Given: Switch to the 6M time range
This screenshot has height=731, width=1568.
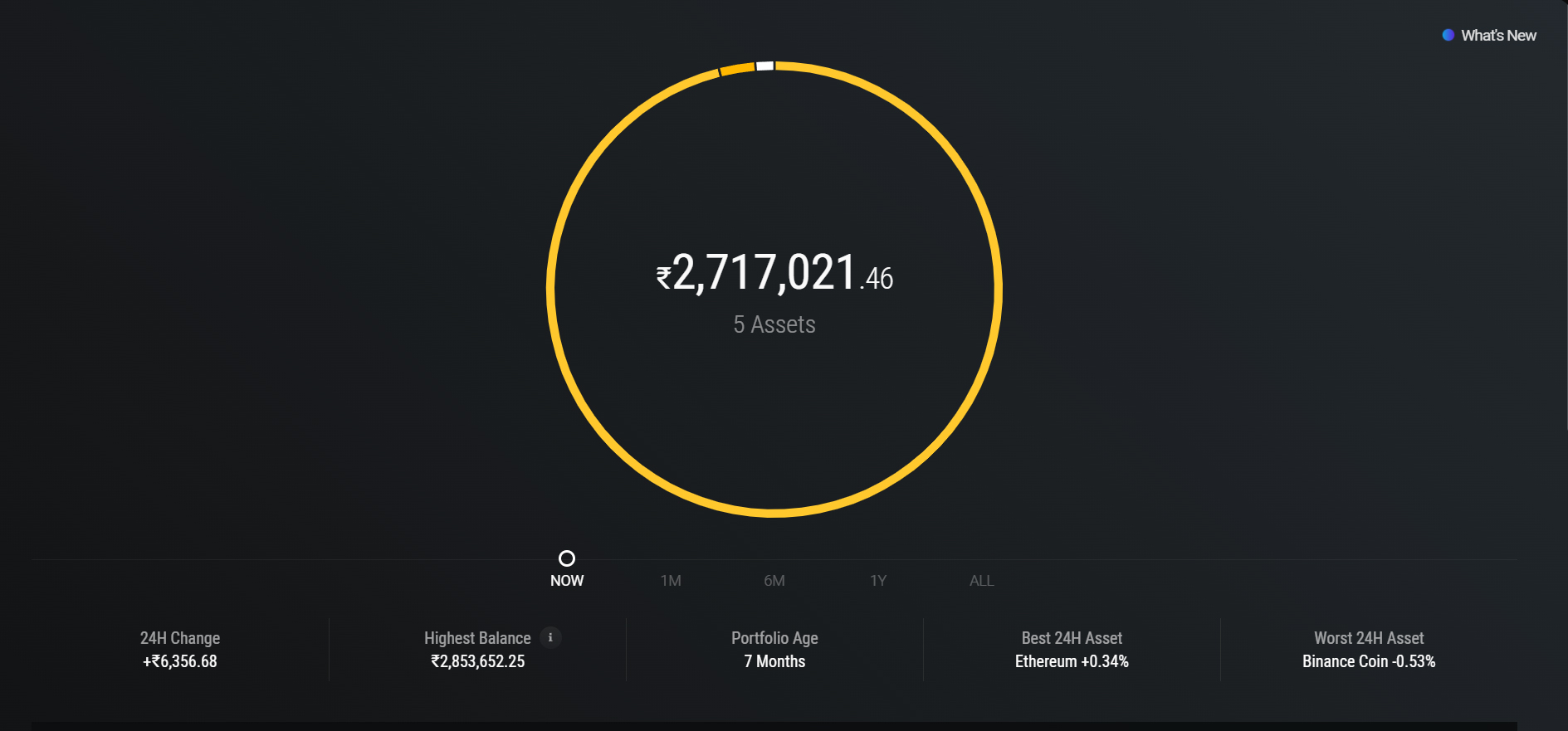Looking at the screenshot, I should pos(774,581).
